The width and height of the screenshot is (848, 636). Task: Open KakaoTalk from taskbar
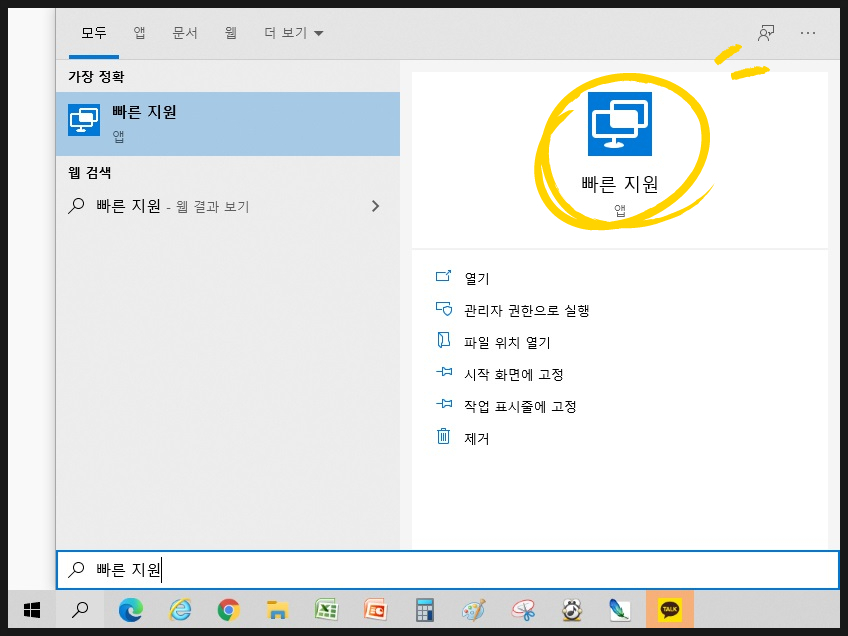(x=670, y=610)
